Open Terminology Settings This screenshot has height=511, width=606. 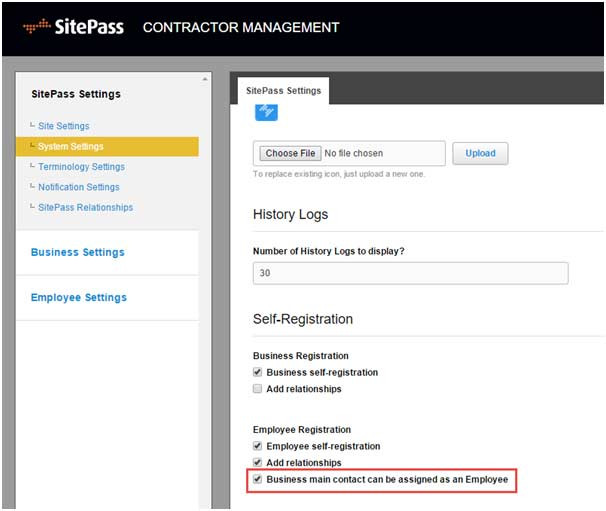pyautogui.click(x=82, y=167)
